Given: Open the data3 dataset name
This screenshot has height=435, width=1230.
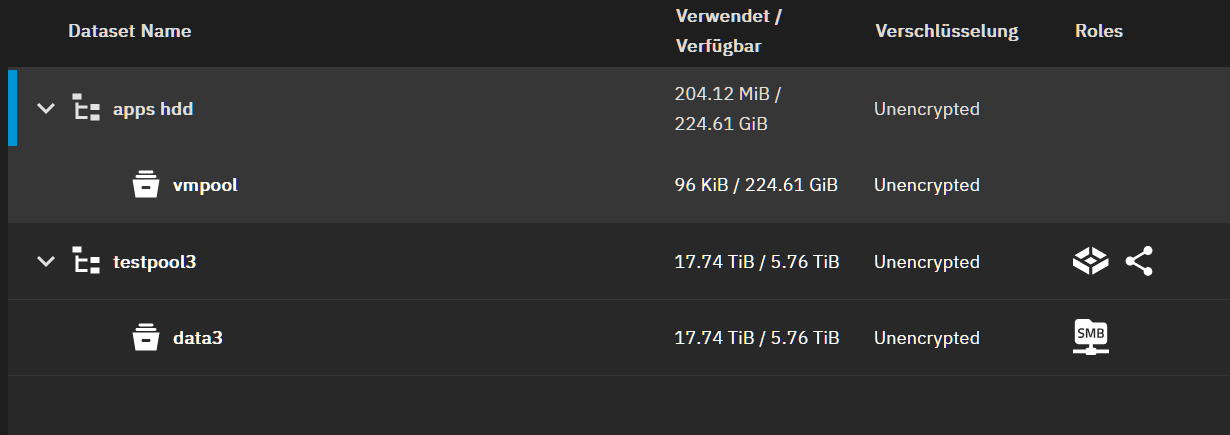Looking at the screenshot, I should coord(198,338).
